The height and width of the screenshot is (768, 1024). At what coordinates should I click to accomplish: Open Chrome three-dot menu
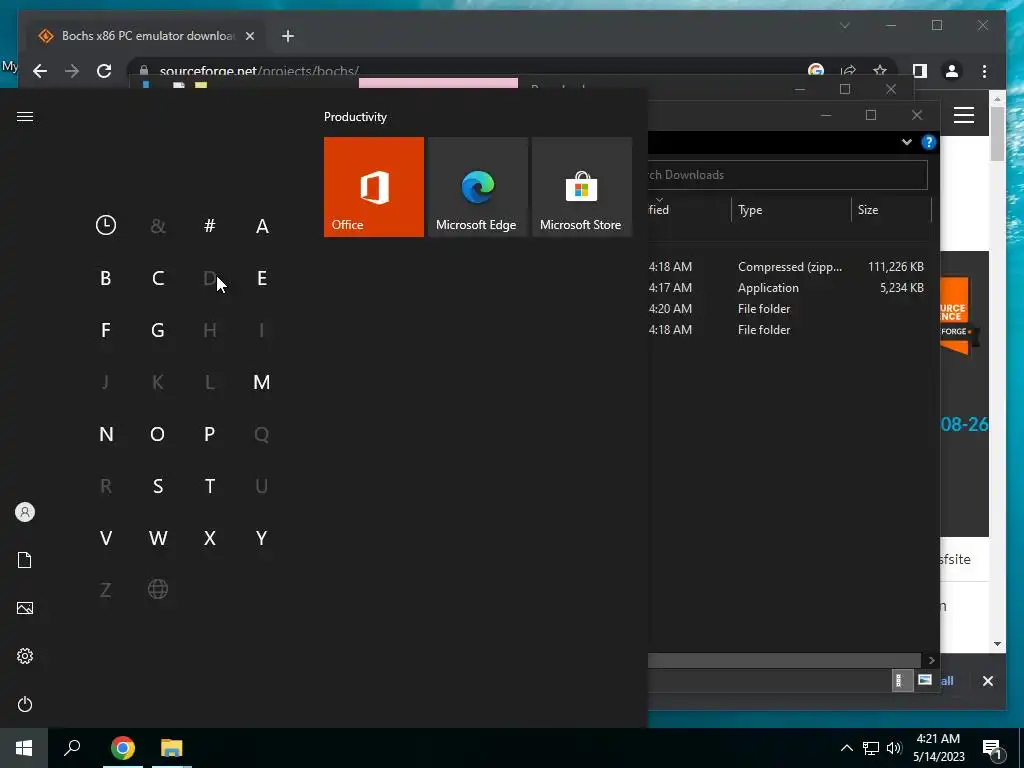pos(984,71)
